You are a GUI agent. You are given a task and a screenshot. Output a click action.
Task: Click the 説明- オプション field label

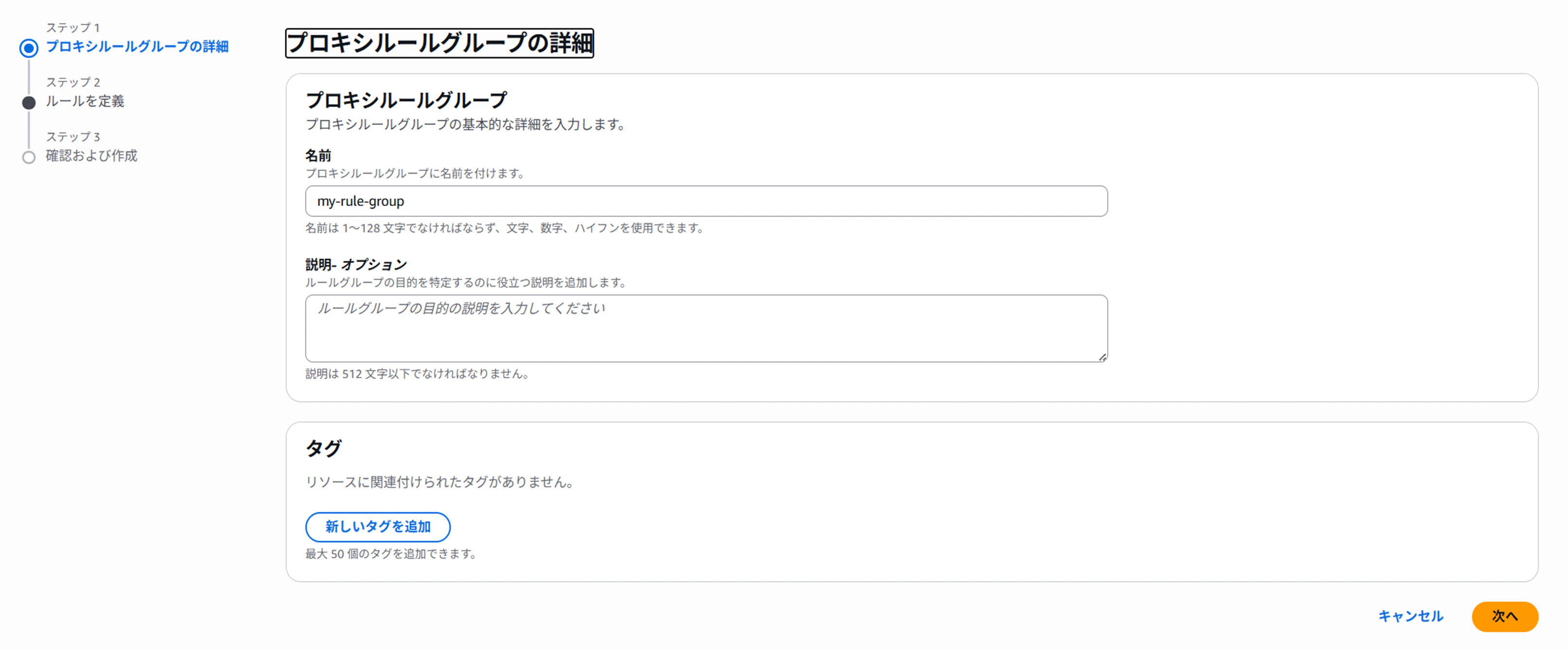[x=356, y=265]
